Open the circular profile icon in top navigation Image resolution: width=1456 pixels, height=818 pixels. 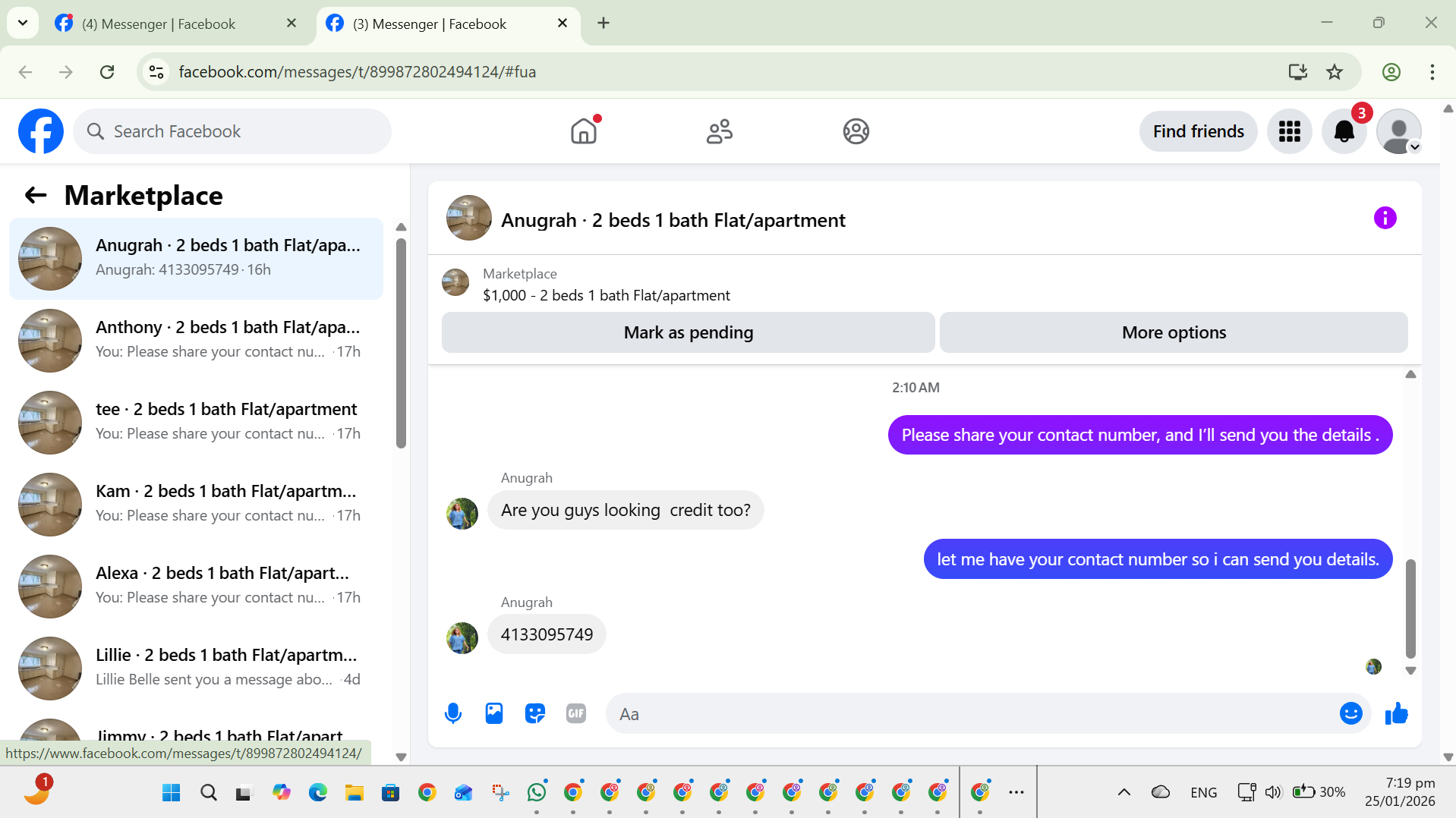(856, 131)
